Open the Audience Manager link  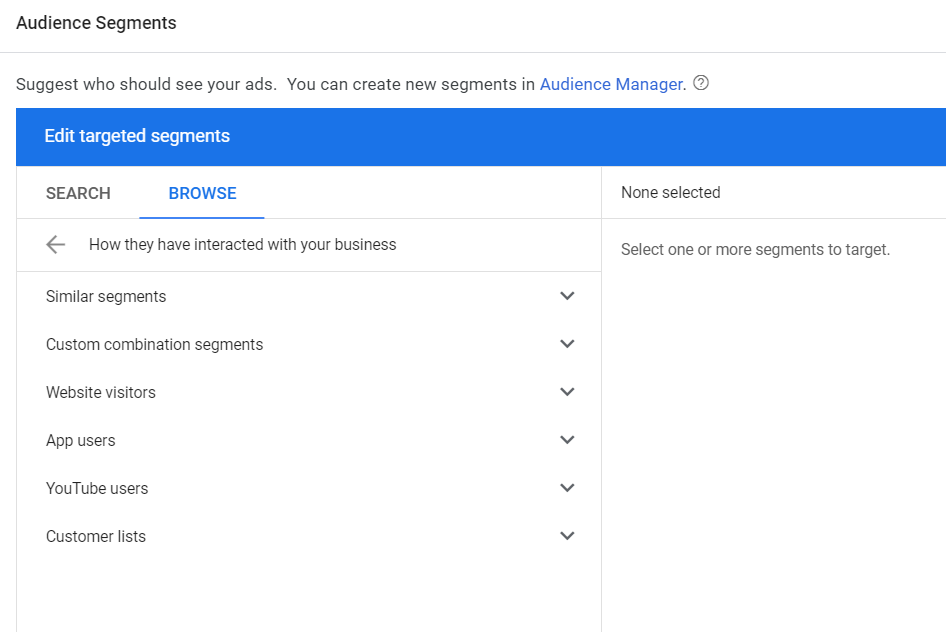pos(611,84)
